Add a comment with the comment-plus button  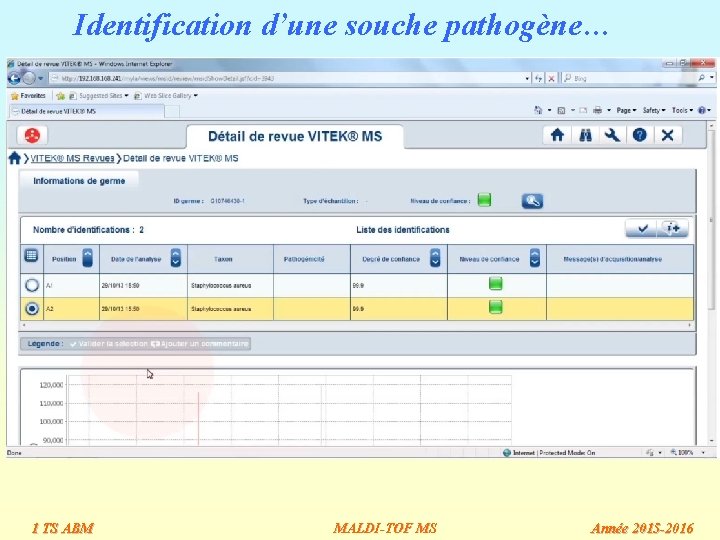tap(673, 228)
